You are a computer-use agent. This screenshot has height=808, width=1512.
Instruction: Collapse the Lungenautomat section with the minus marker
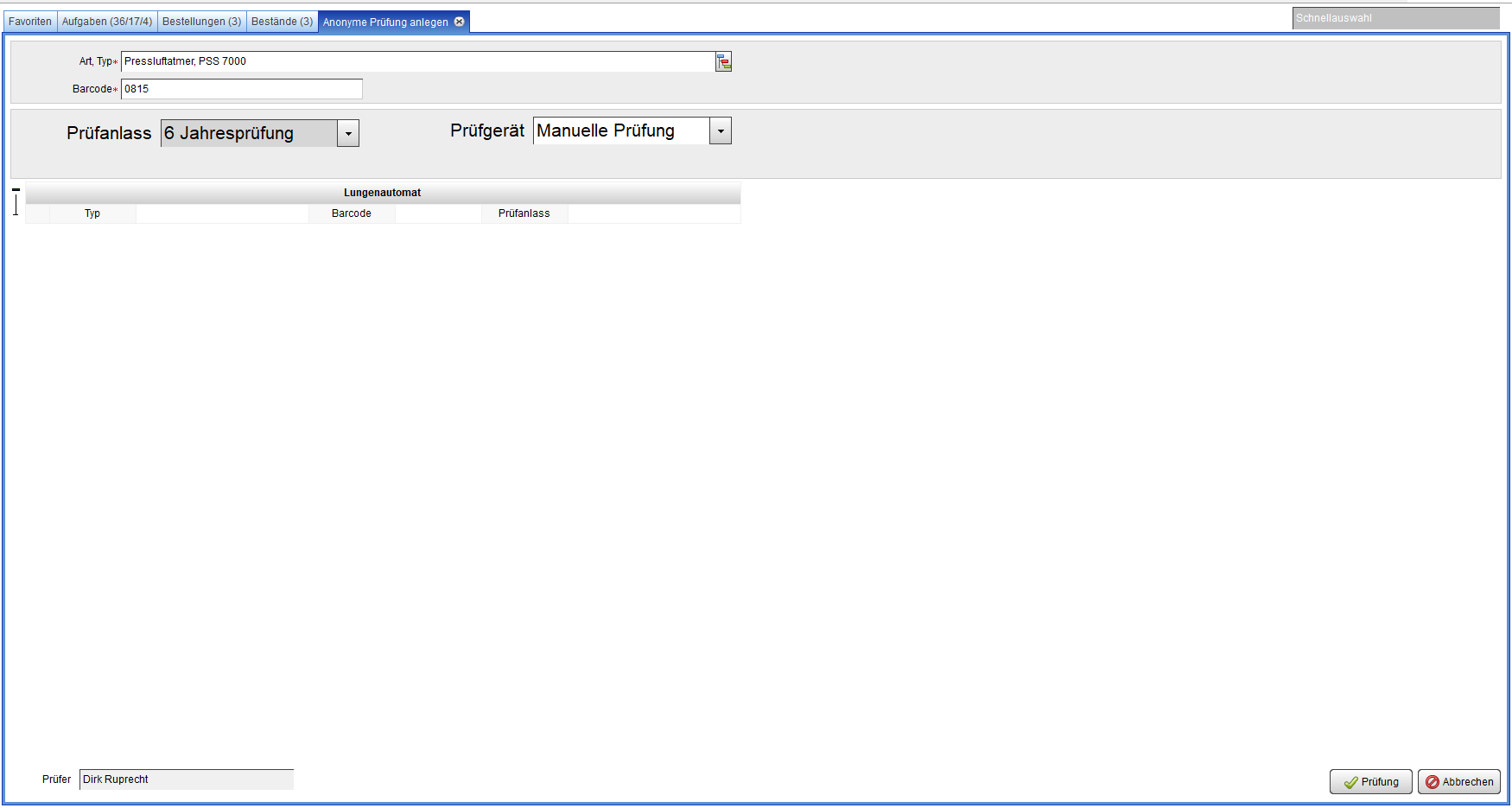(16, 189)
